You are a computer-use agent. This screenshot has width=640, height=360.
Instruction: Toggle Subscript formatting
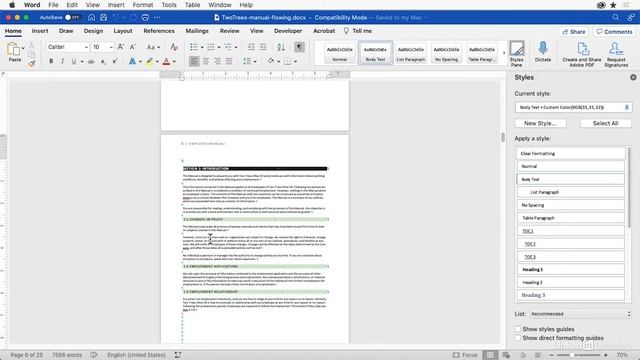click(x=103, y=62)
